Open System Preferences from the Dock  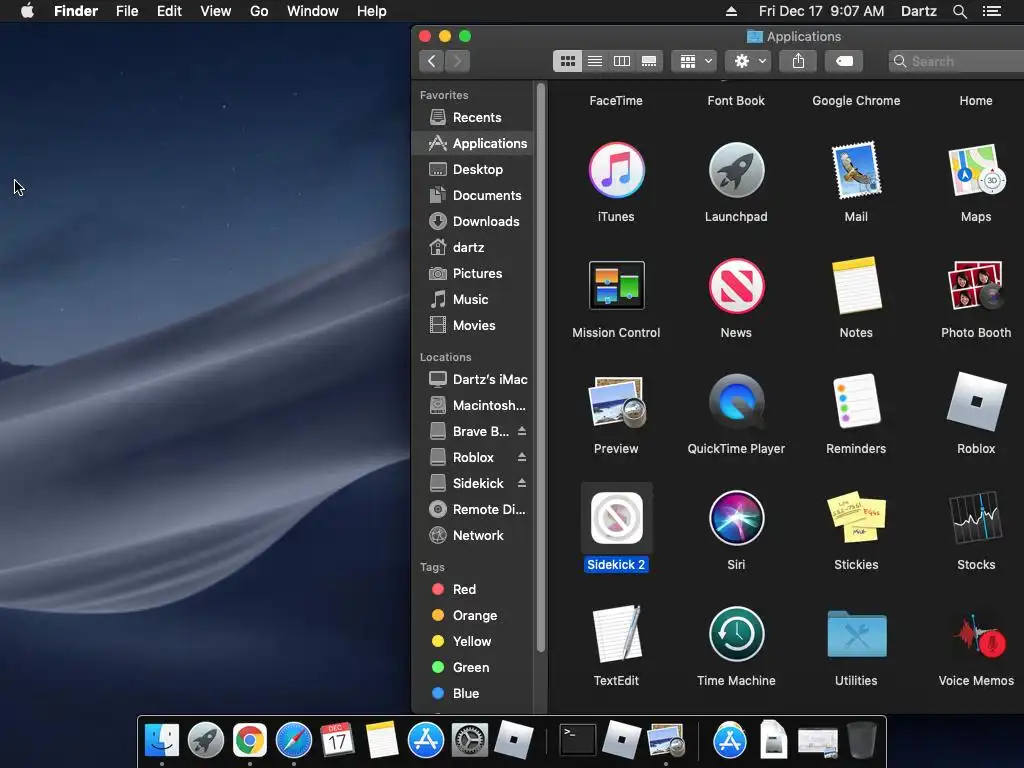point(470,741)
